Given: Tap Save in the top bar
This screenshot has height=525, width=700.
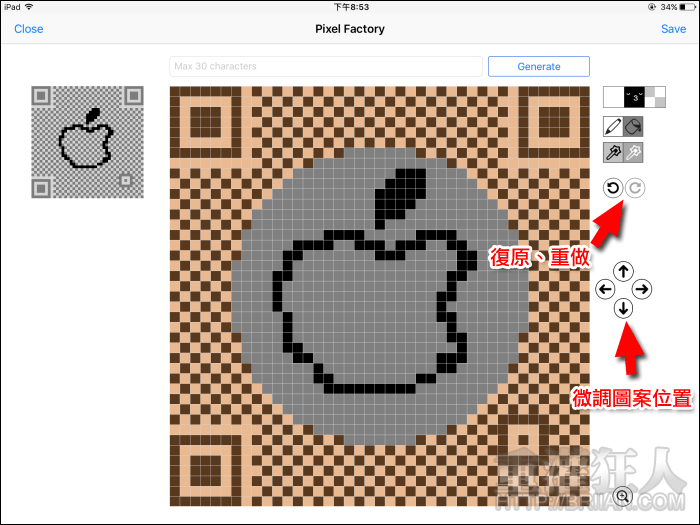Looking at the screenshot, I should 673,29.
